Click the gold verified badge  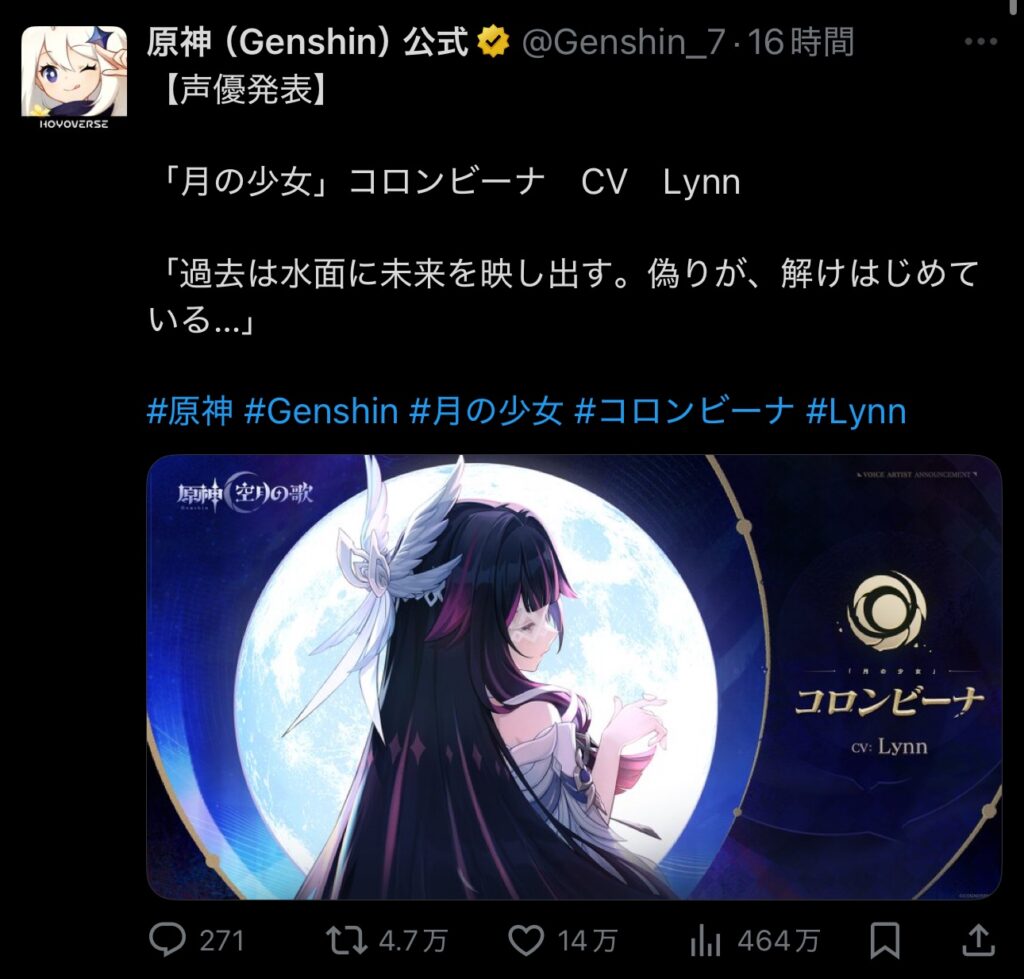point(494,42)
